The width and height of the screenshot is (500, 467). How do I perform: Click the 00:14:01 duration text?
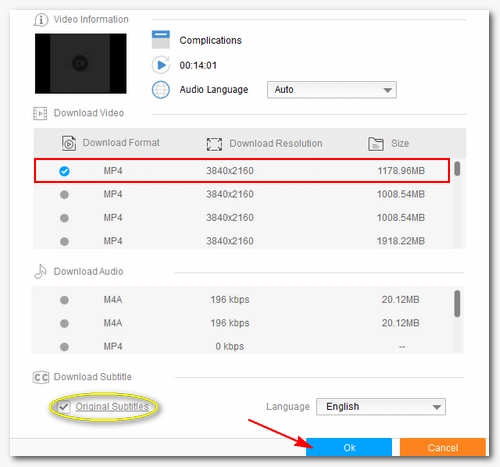pos(198,65)
